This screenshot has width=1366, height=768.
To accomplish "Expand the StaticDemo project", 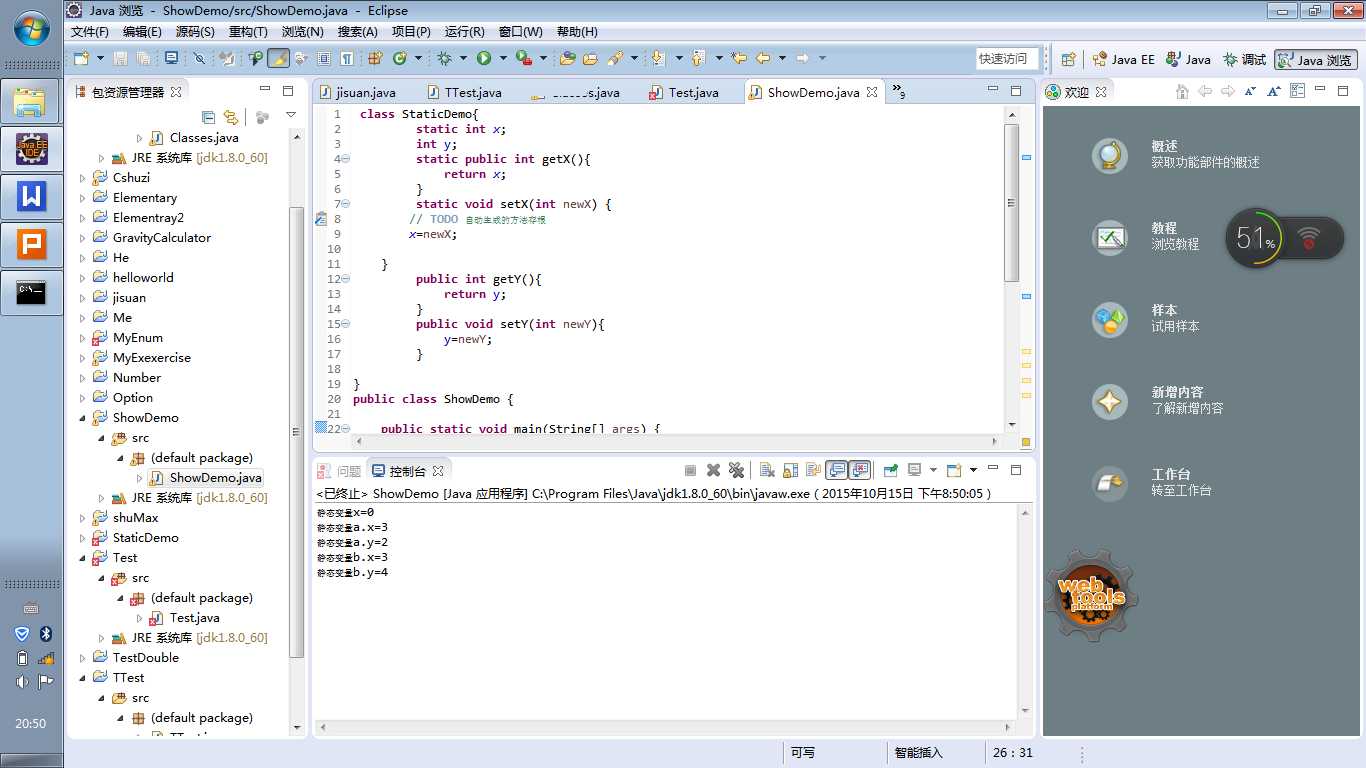I will [83, 538].
